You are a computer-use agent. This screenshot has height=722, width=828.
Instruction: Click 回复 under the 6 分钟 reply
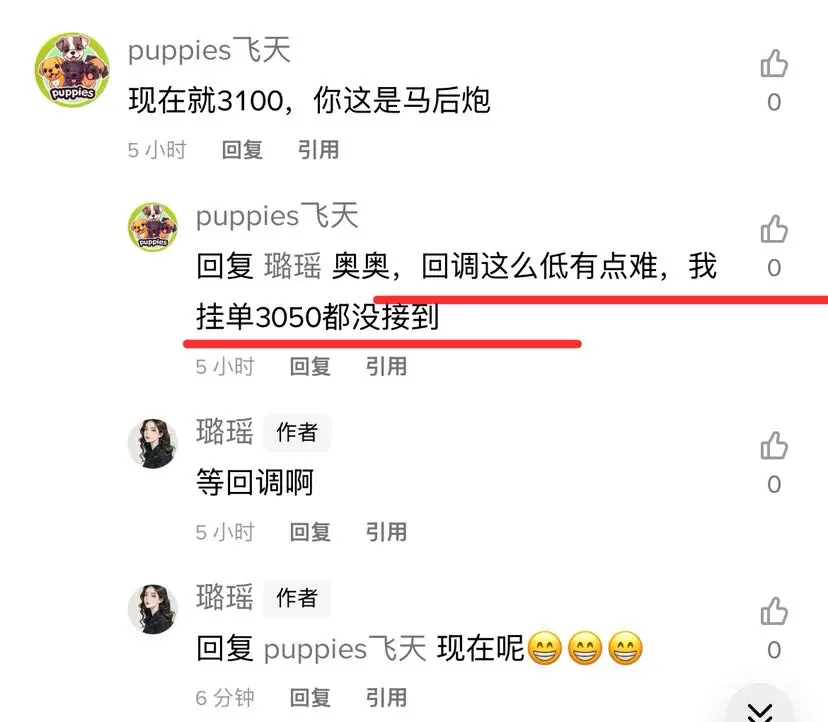coord(310,698)
